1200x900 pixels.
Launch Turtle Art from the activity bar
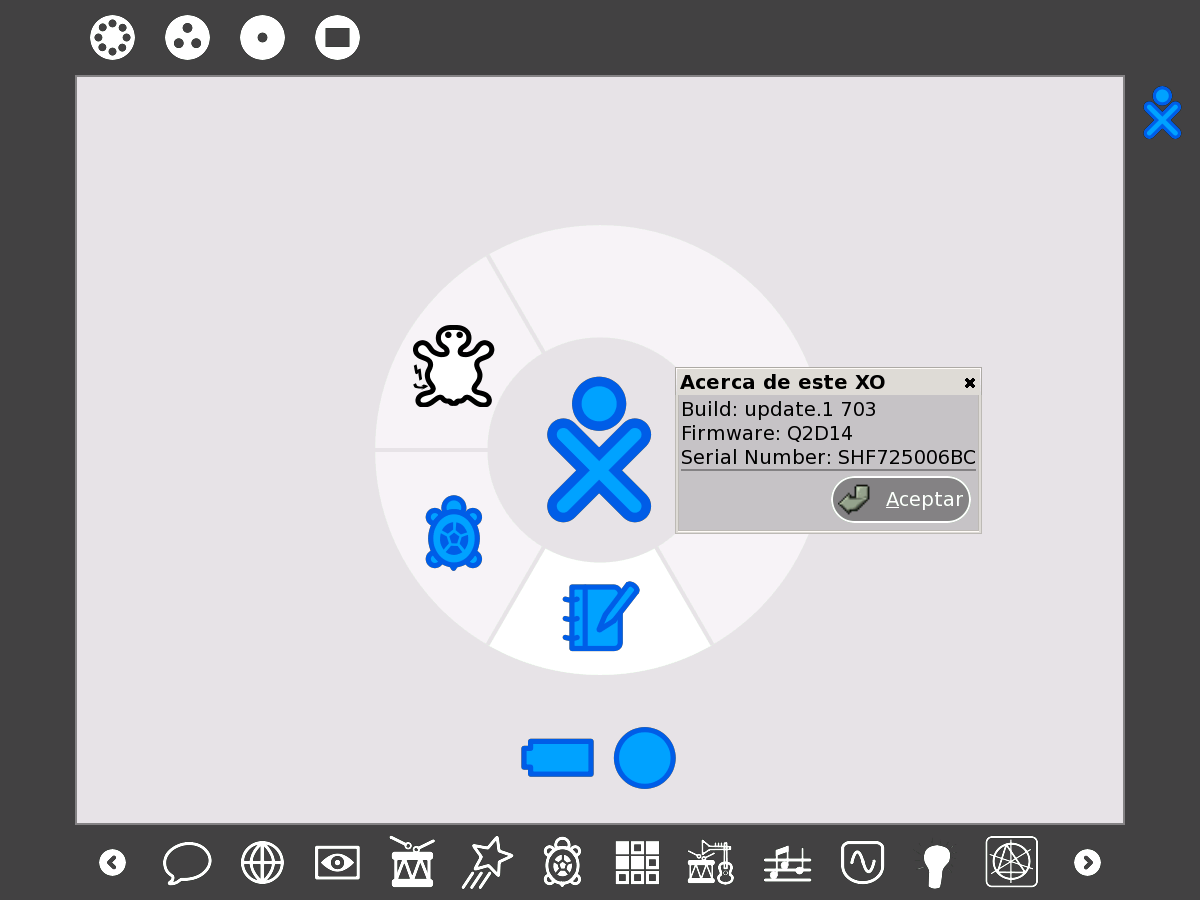coord(562,862)
